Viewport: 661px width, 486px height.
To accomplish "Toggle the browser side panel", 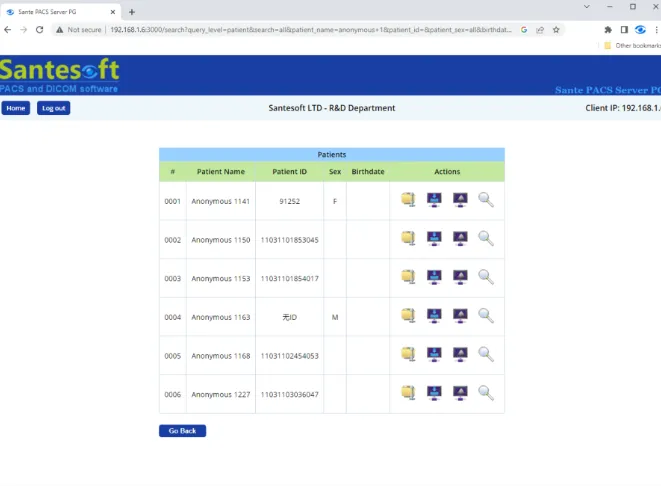I will 624,30.
